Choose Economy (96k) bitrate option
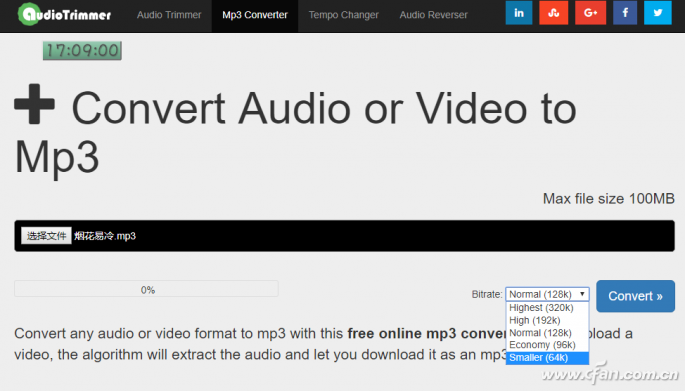 (x=547, y=345)
